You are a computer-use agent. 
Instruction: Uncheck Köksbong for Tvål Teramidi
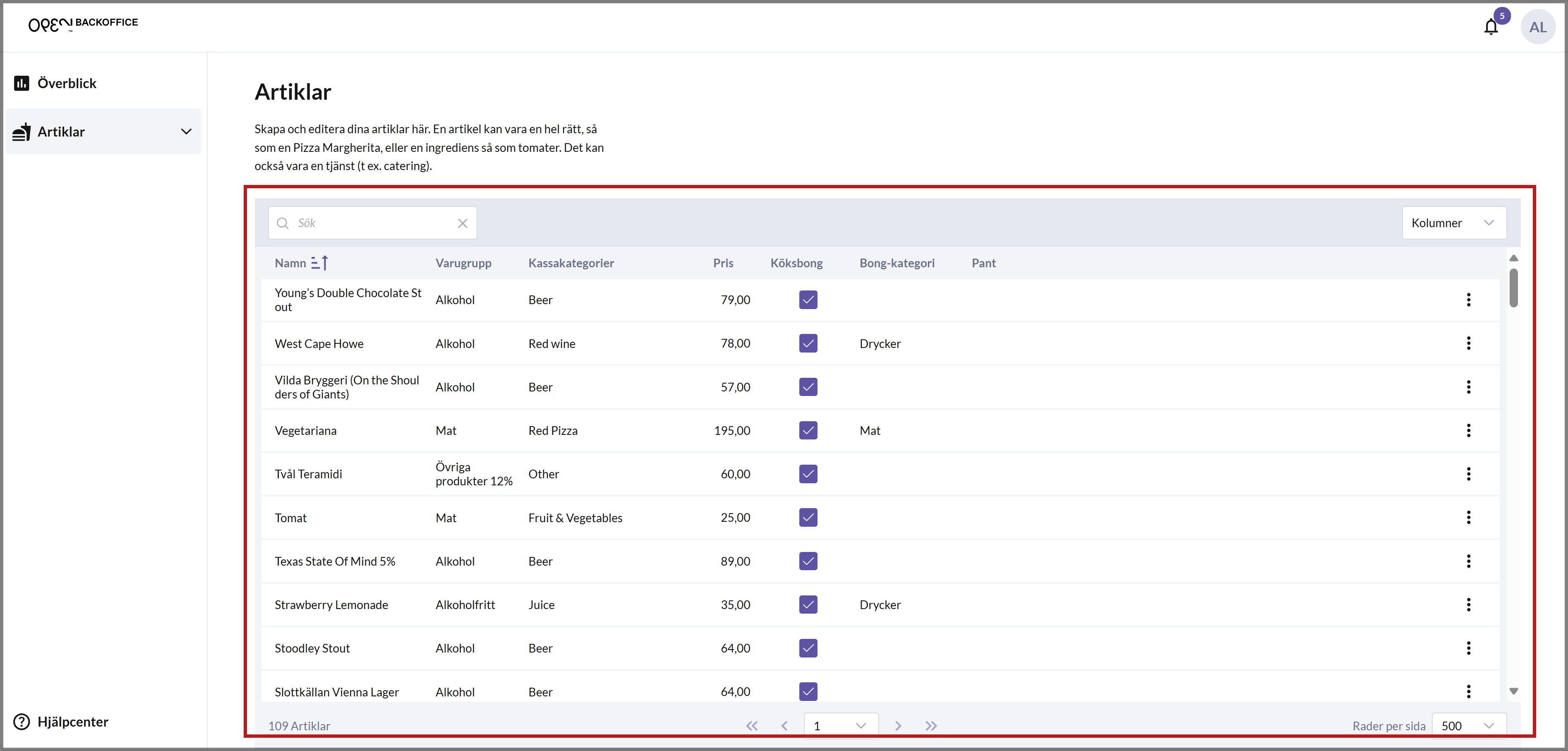tap(808, 473)
